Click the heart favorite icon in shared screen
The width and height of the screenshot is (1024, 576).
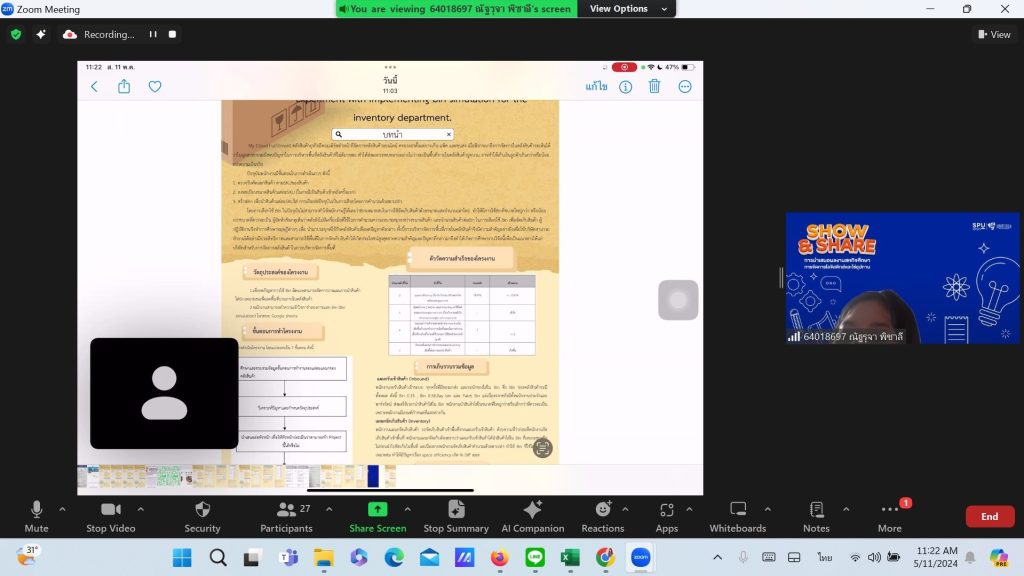coord(155,86)
